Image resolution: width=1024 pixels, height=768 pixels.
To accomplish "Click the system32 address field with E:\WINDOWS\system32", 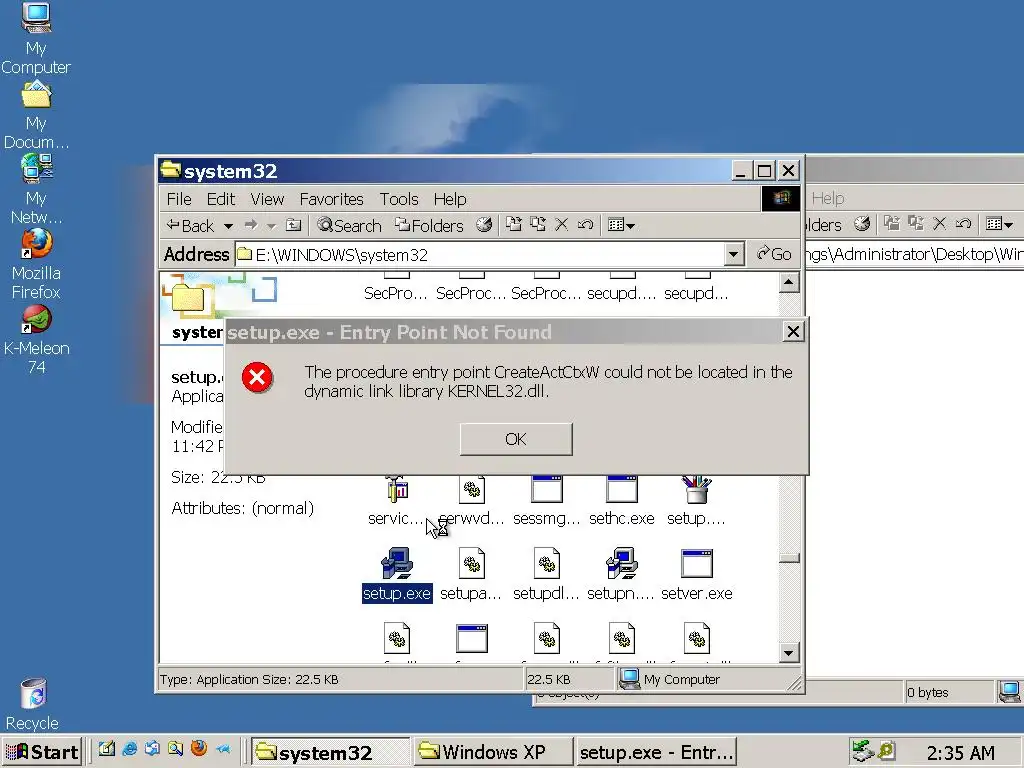I will [x=480, y=255].
